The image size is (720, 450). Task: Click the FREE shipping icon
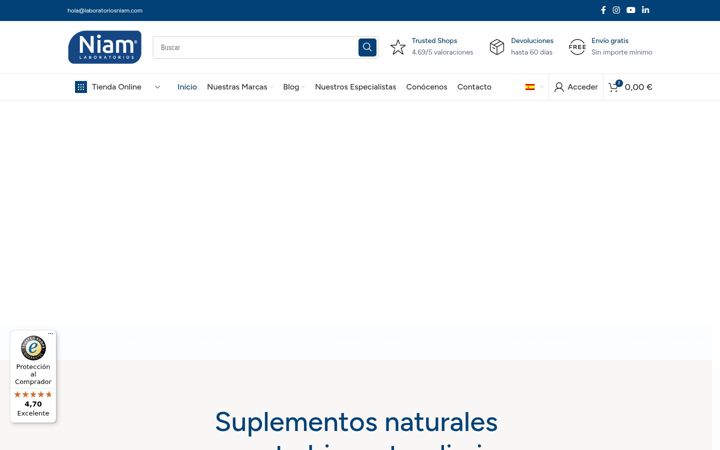577,47
